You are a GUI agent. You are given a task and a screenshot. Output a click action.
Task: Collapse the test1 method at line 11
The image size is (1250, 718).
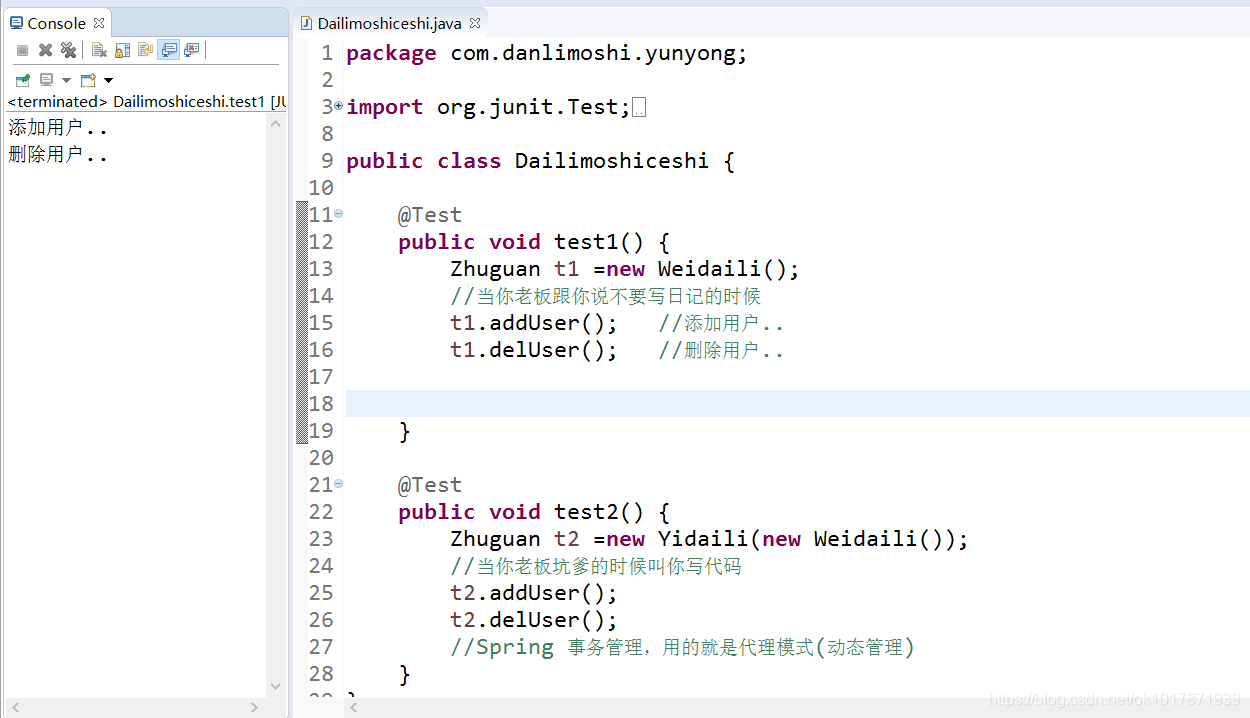338,213
